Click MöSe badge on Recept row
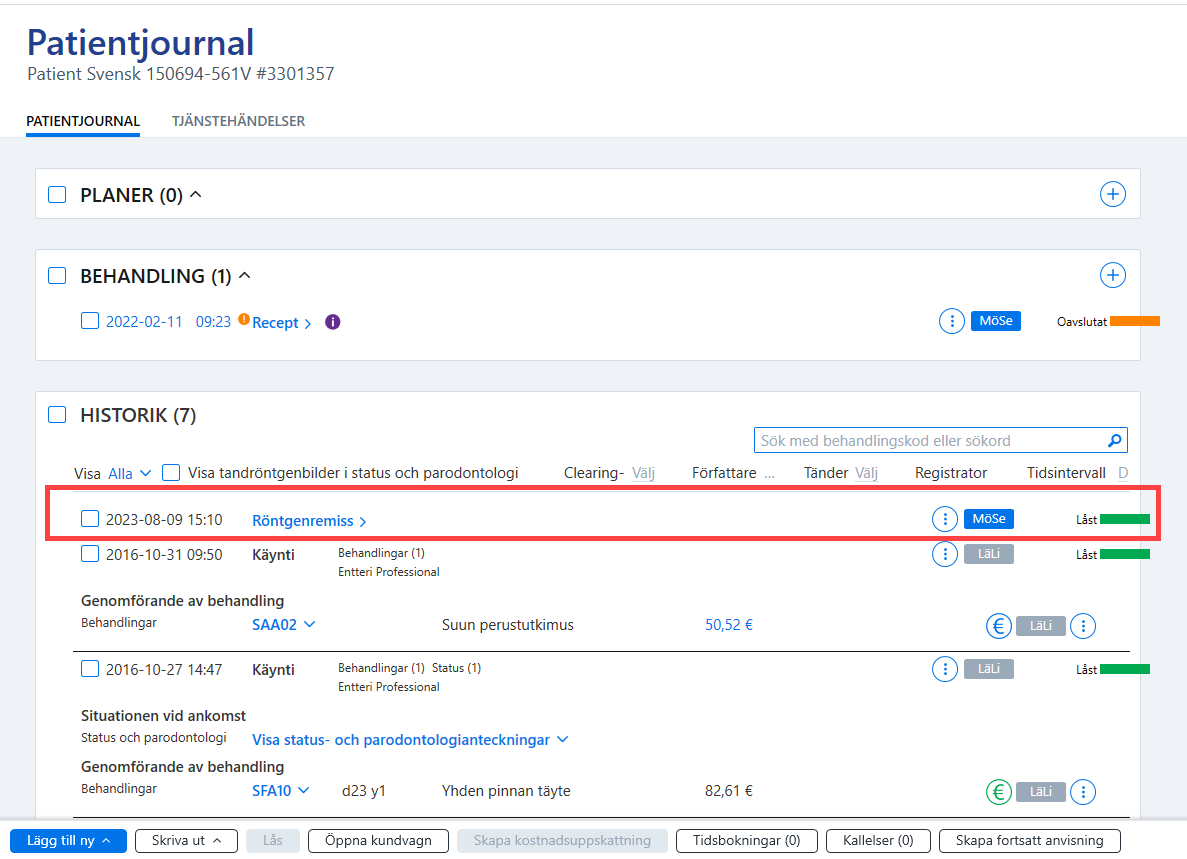The width and height of the screenshot is (1187, 859). 995,321
